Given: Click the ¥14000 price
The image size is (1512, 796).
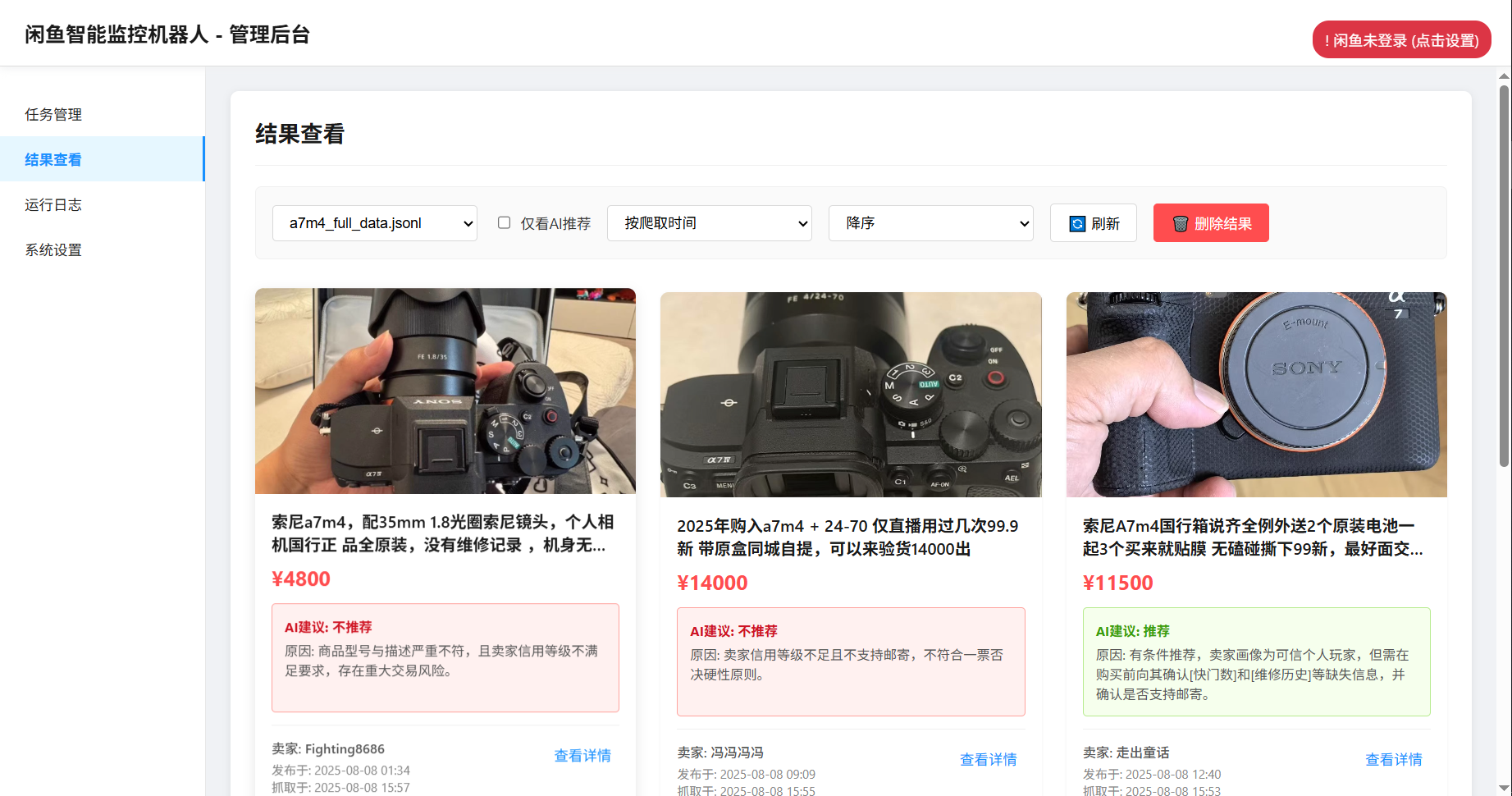Looking at the screenshot, I should coord(712,583).
